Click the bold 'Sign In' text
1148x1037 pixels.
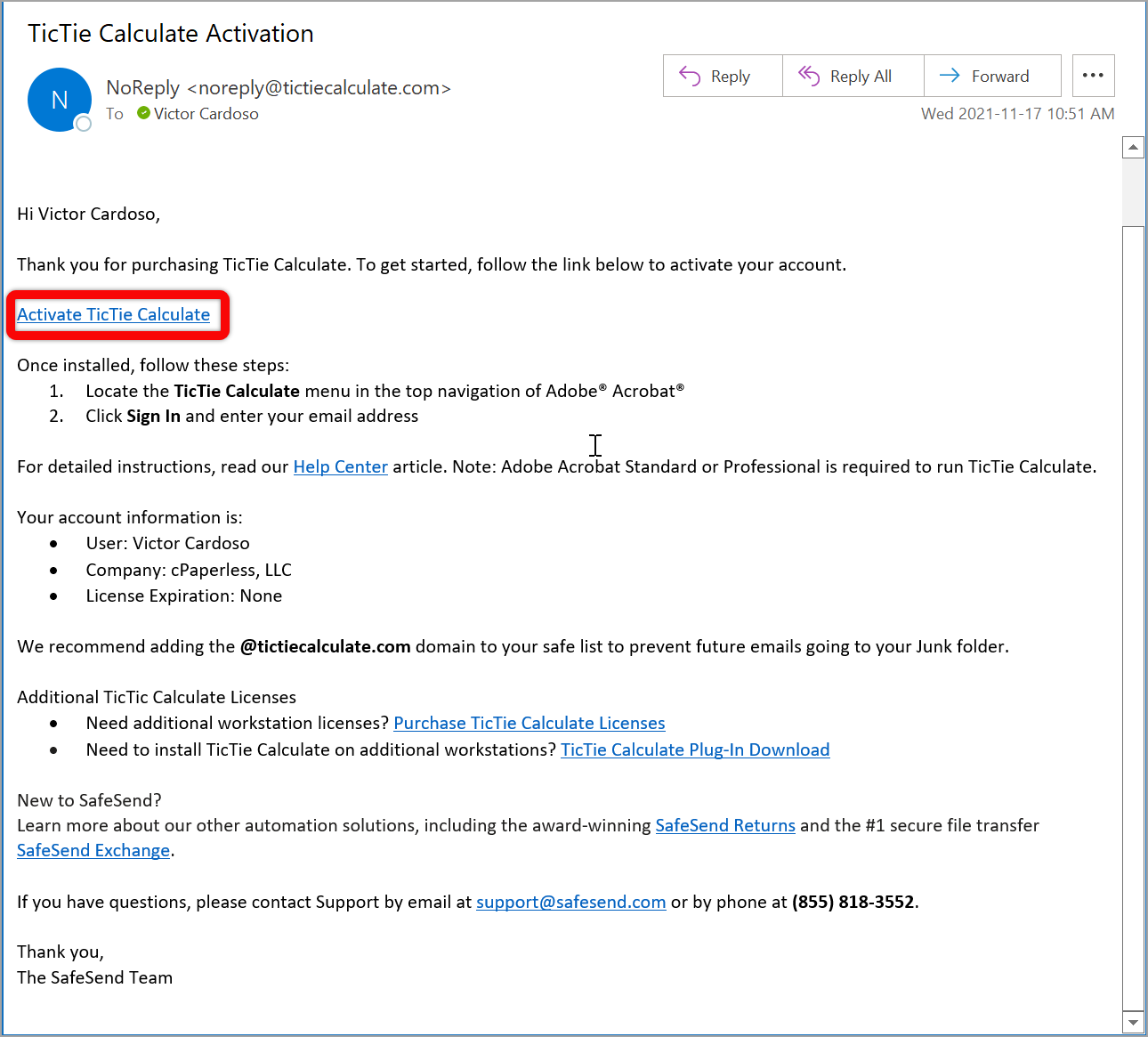pos(153,416)
